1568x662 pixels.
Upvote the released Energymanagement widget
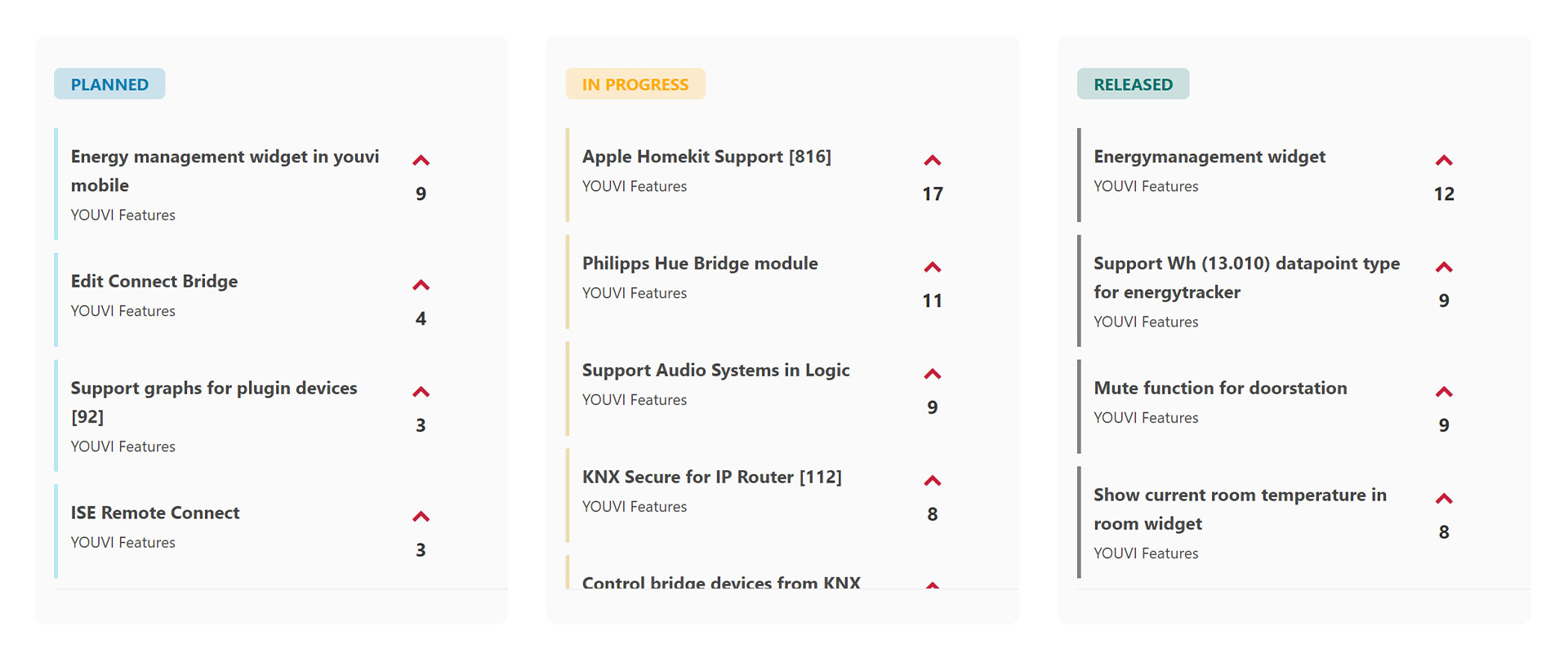(x=1443, y=161)
